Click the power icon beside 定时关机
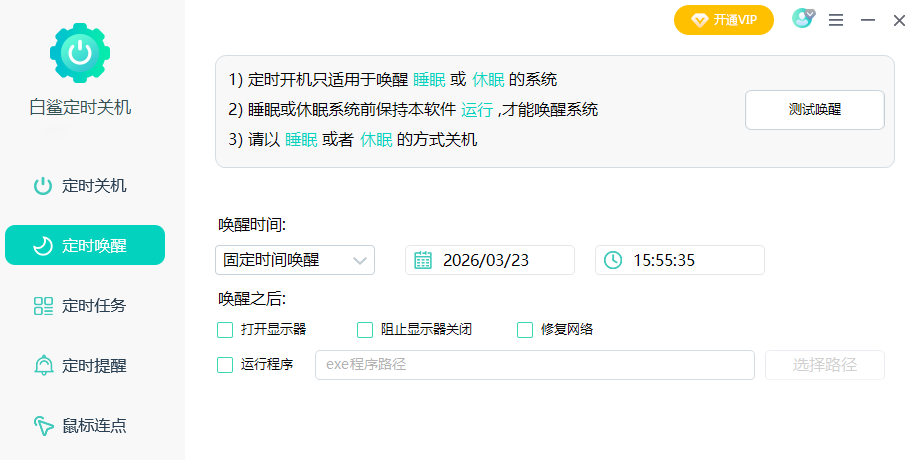The height and width of the screenshot is (460, 920). 43,186
